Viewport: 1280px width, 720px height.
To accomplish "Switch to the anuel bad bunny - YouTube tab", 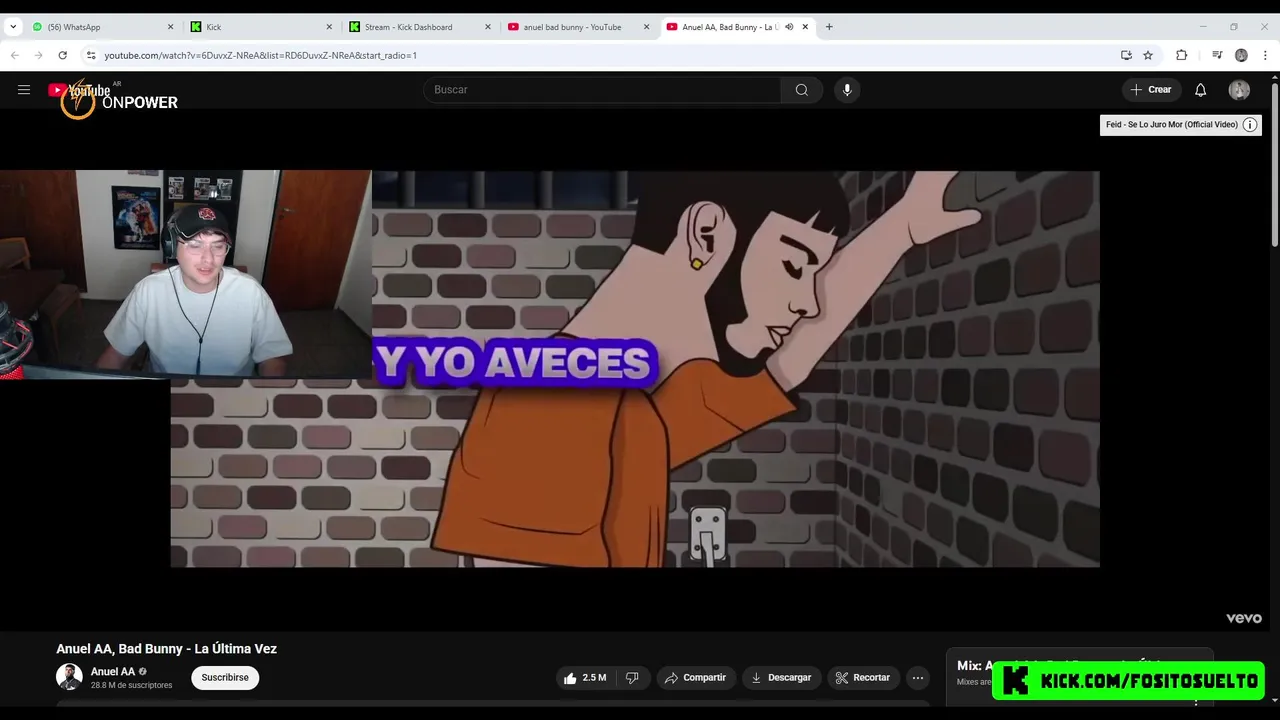I will pyautogui.click(x=579, y=27).
